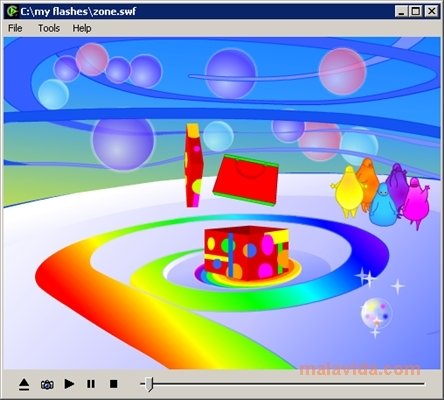
Task: Stop the flash movie playback
Action: click(113, 384)
